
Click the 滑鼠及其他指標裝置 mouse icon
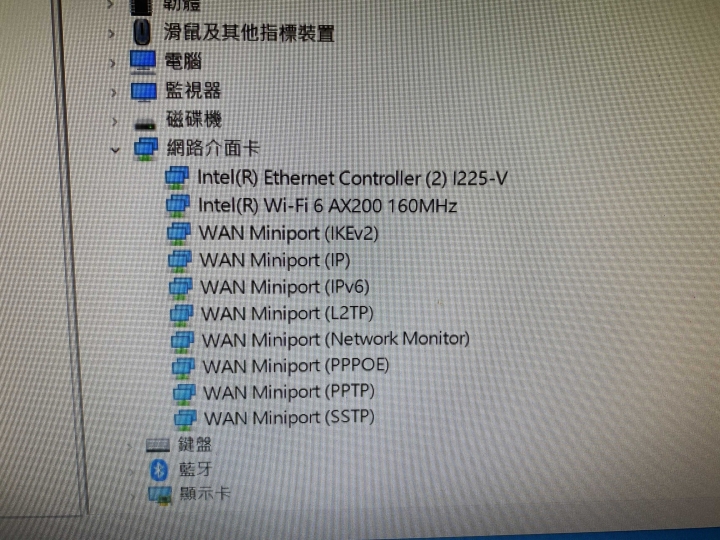pyautogui.click(x=142, y=33)
